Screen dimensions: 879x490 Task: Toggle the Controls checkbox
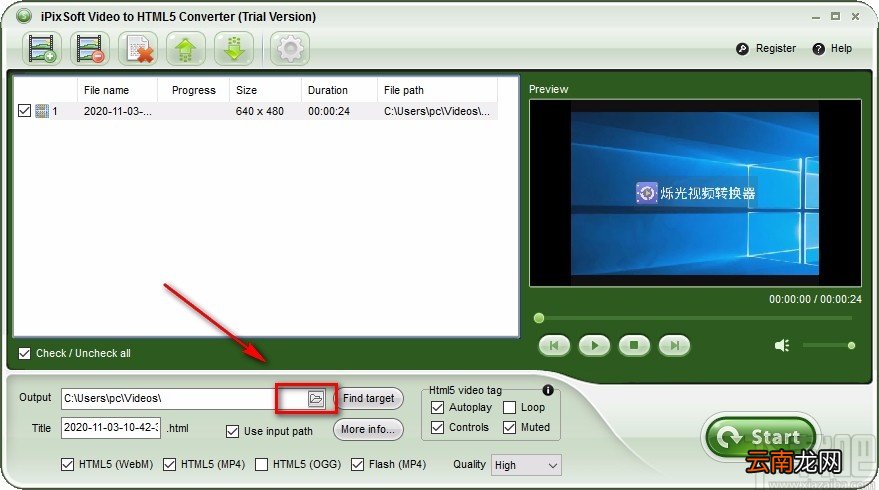click(437, 427)
